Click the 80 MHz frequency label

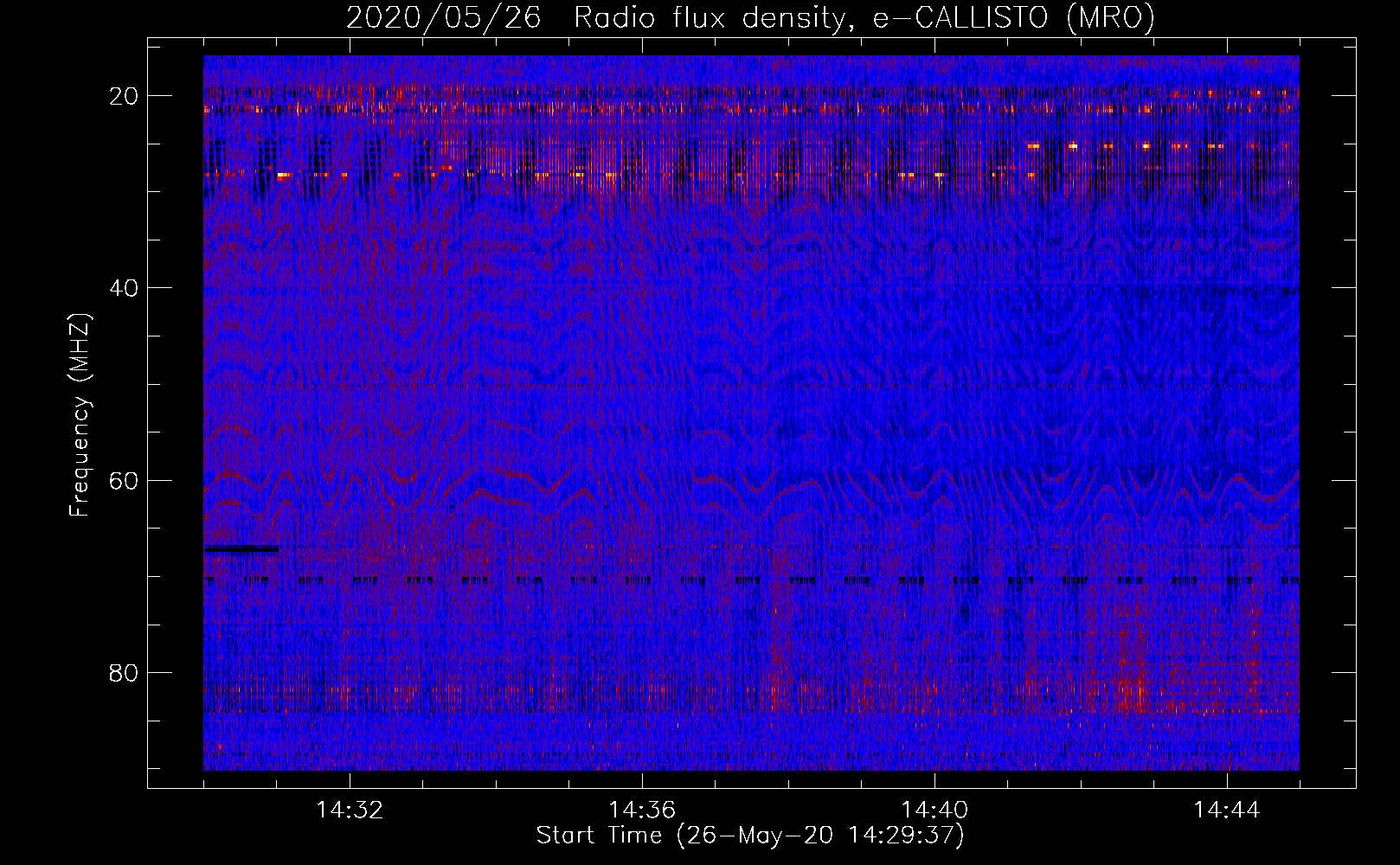point(125,672)
